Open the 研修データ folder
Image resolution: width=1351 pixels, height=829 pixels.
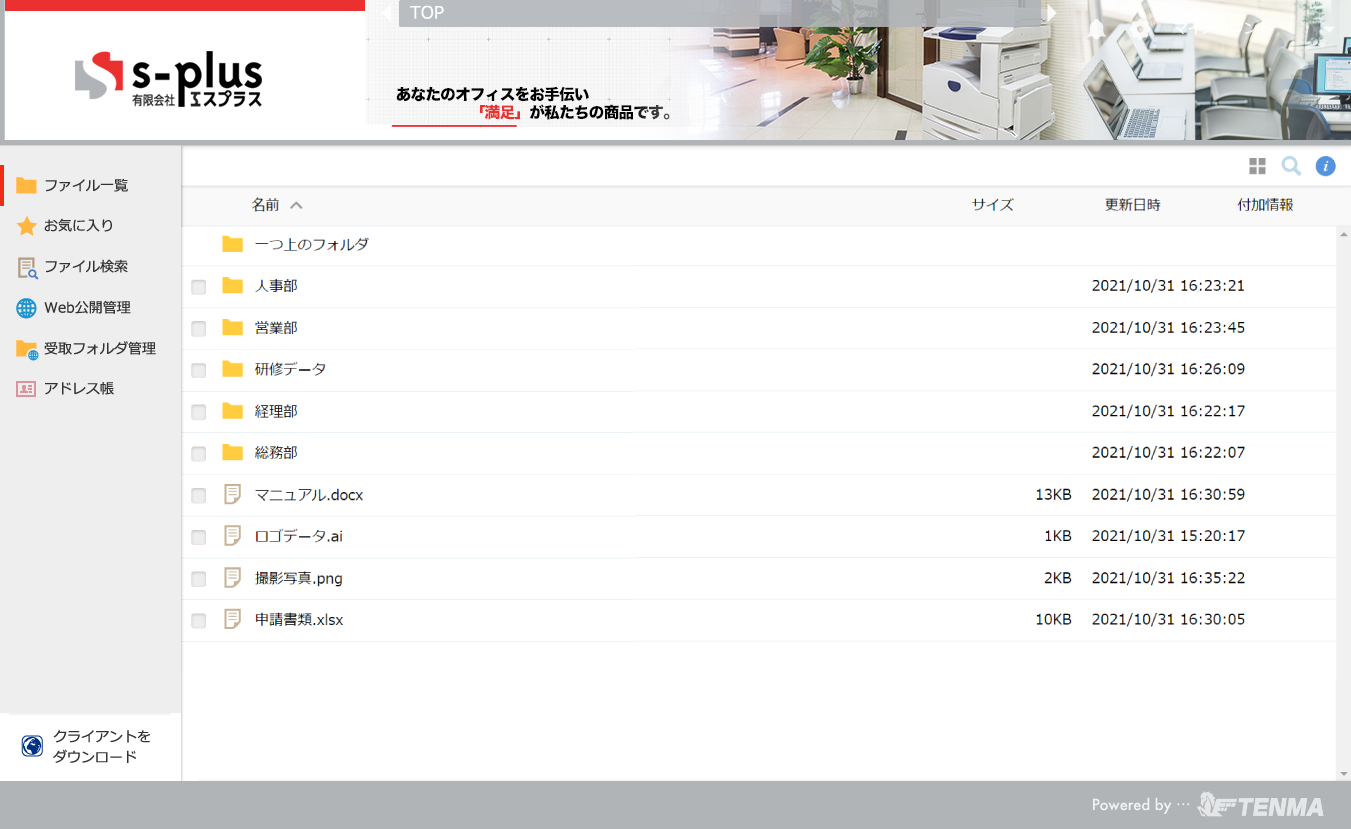(290, 369)
